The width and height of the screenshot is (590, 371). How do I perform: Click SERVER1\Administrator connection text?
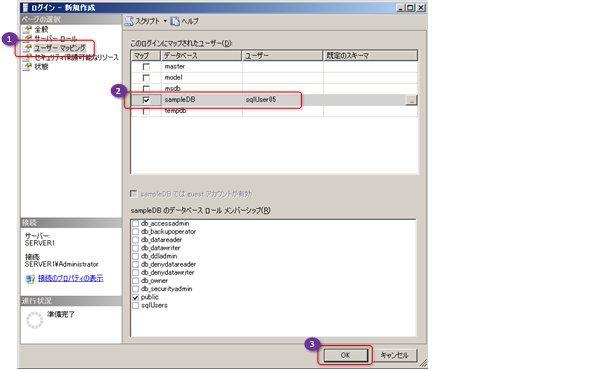[62, 265]
